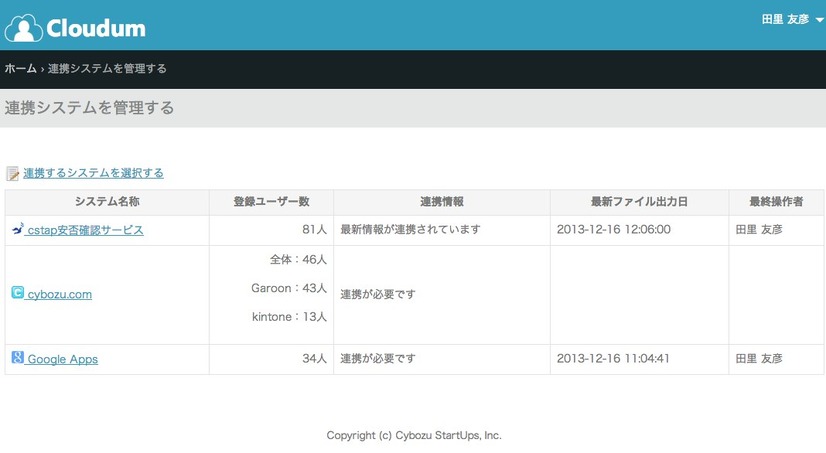Image resolution: width=826 pixels, height=453 pixels.
Task: Click the 連携情報 column header
Action: (x=442, y=202)
